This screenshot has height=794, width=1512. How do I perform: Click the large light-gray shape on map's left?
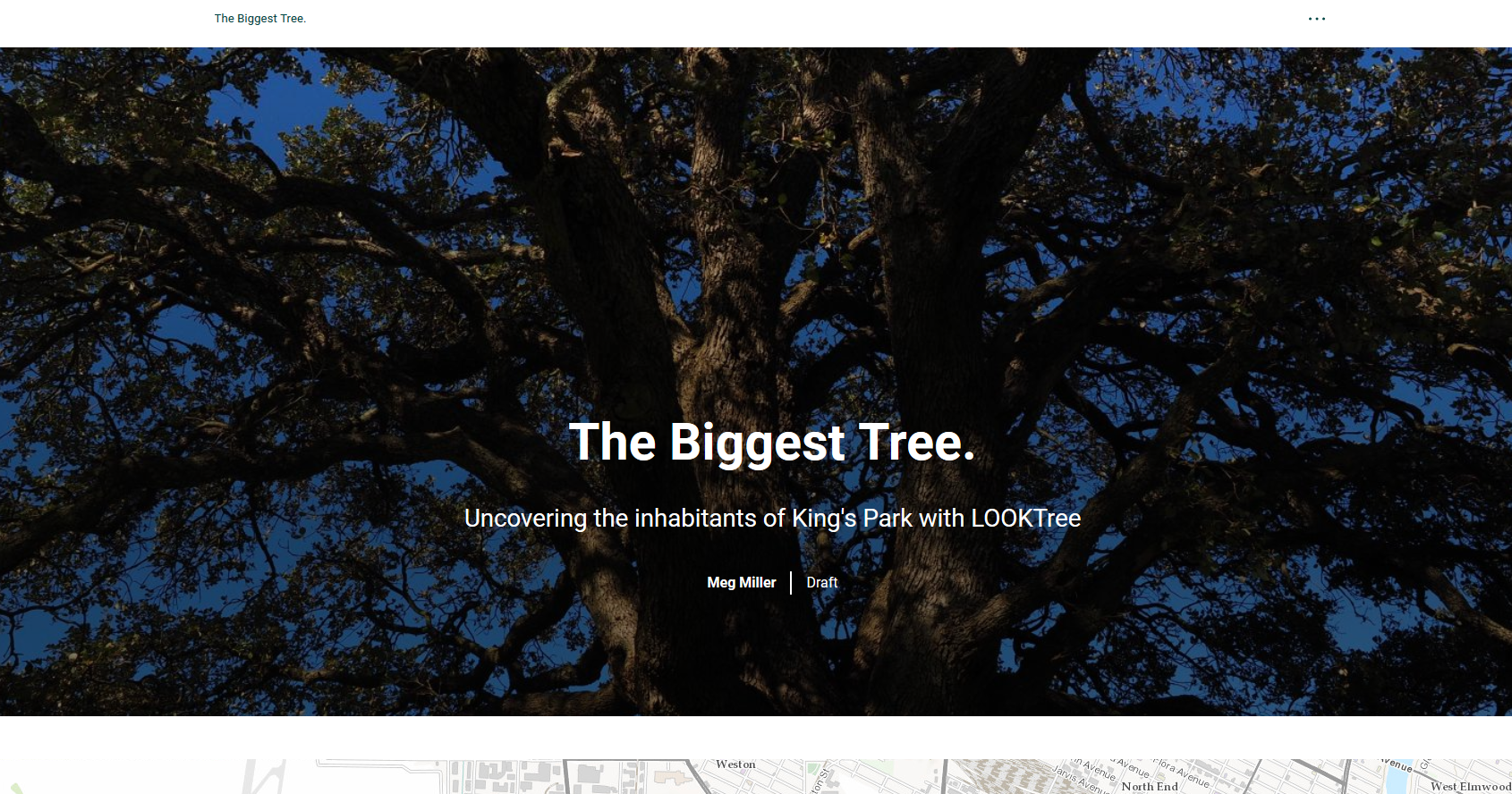(264, 776)
